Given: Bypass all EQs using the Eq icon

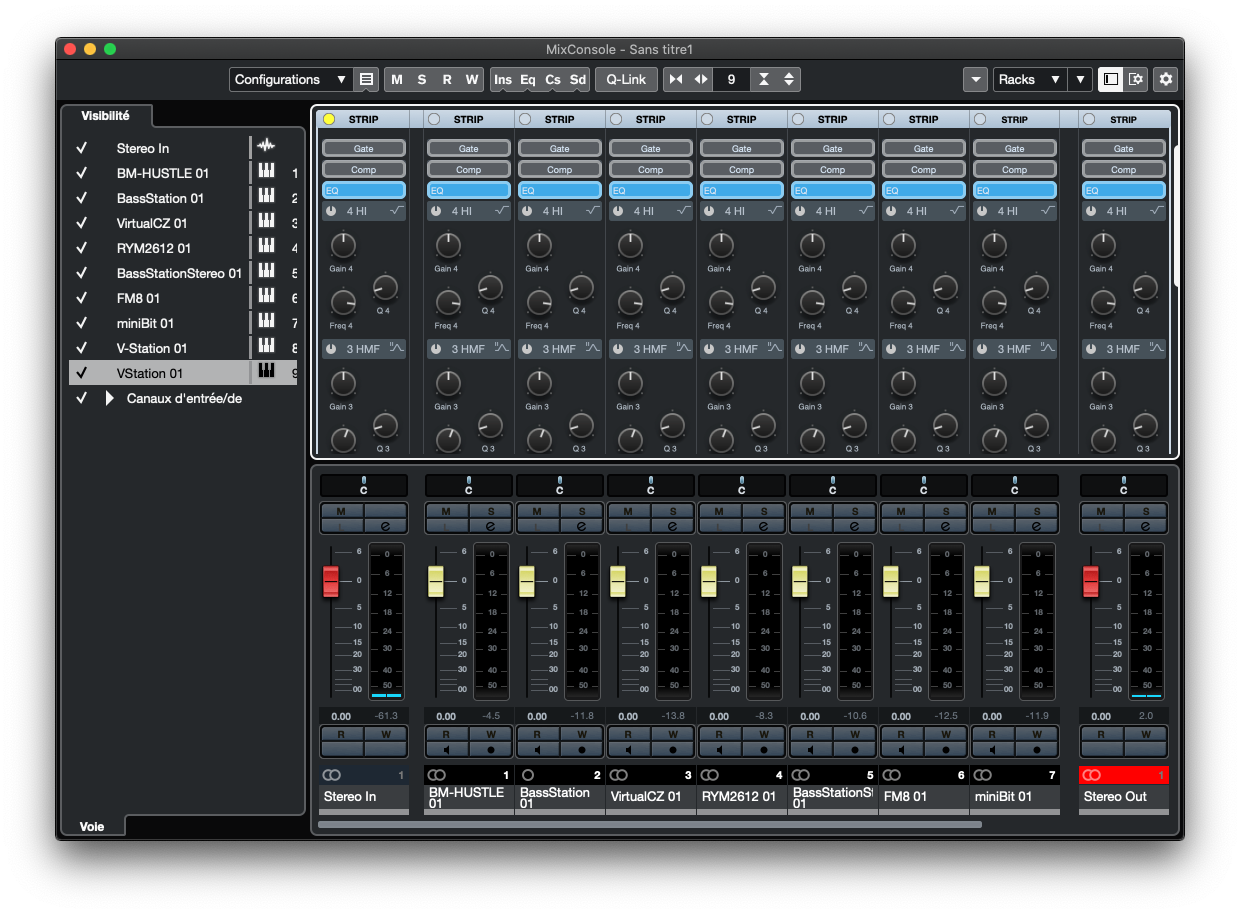Looking at the screenshot, I should pyautogui.click(x=527, y=79).
